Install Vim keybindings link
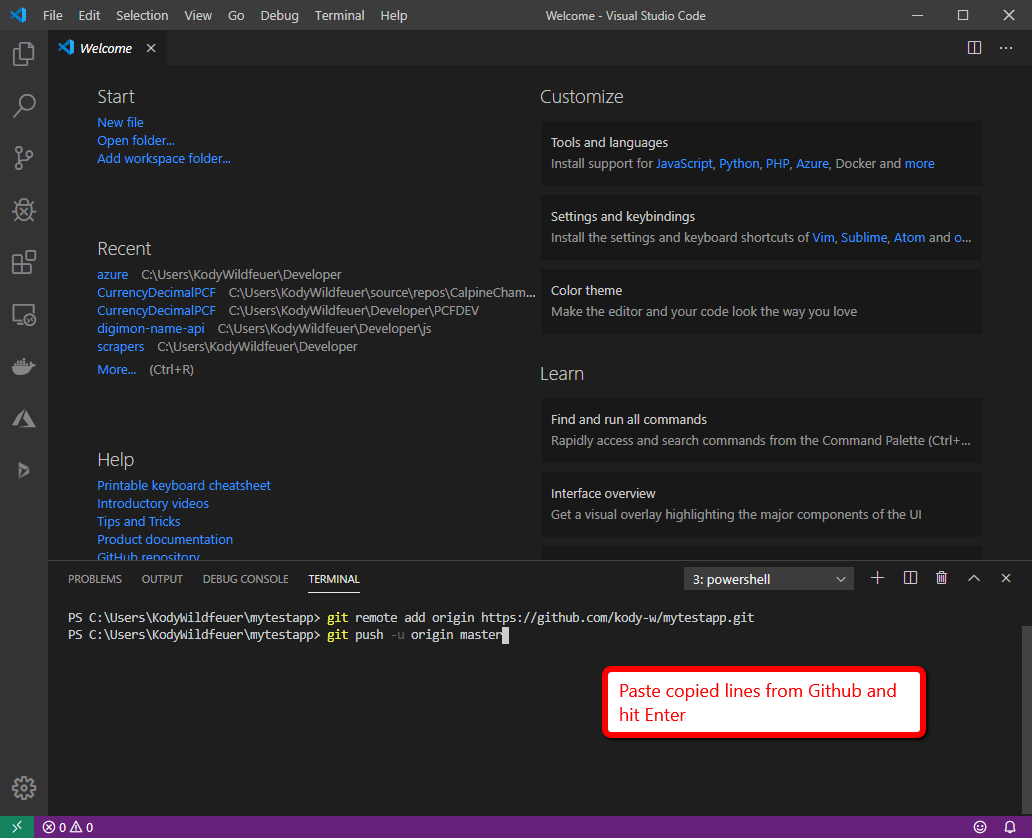The image size is (1032, 838). [x=823, y=238]
